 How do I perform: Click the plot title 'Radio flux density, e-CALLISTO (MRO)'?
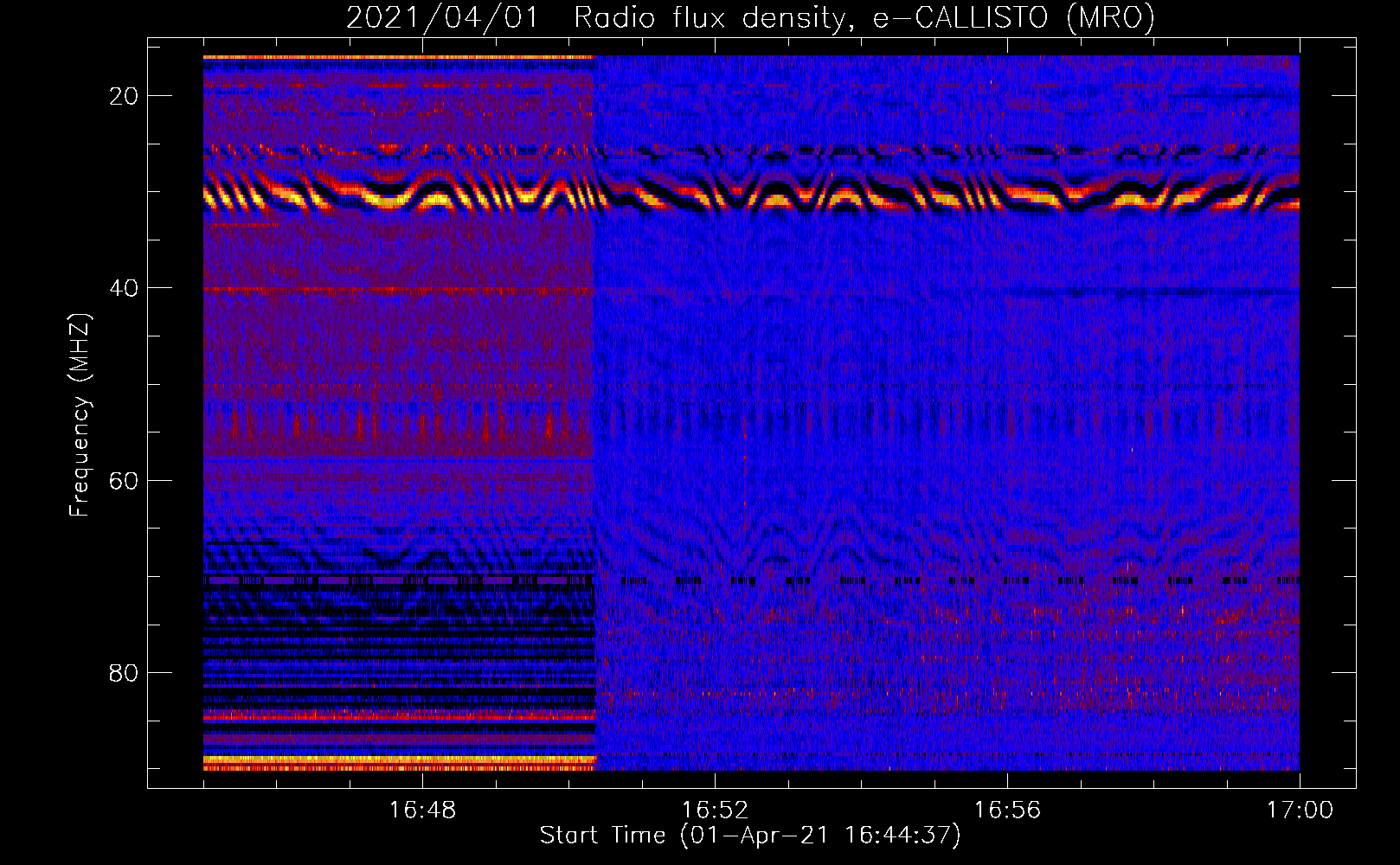point(864,17)
